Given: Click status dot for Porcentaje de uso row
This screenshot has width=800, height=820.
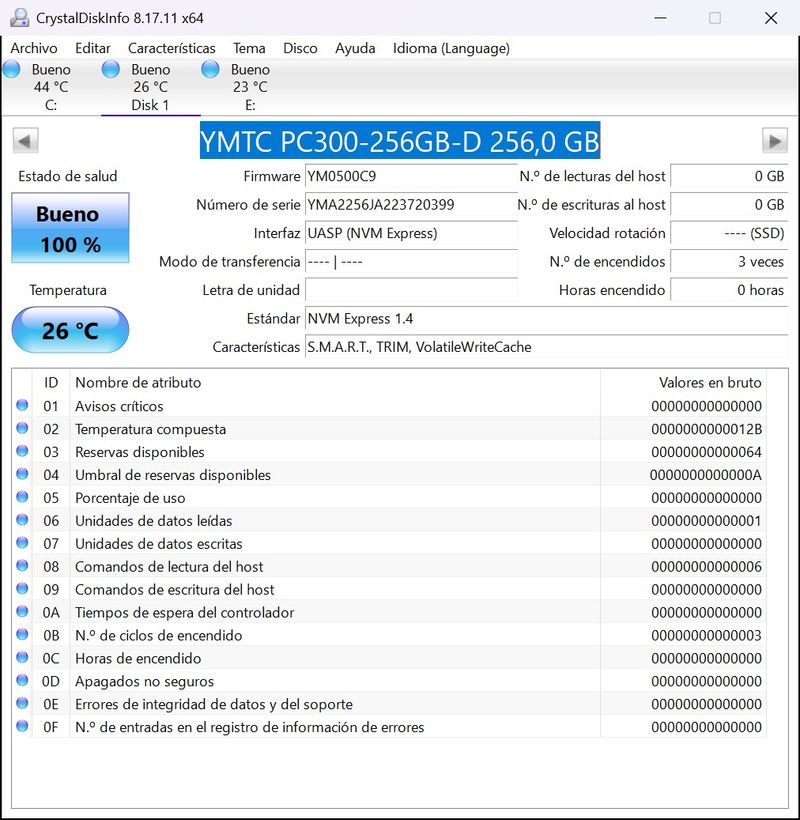Looking at the screenshot, I should 22,496.
